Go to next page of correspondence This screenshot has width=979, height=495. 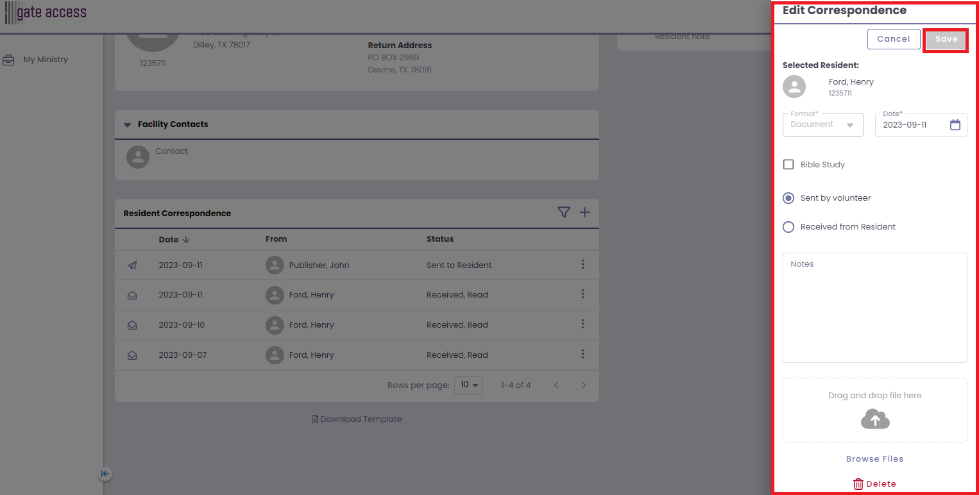[584, 385]
